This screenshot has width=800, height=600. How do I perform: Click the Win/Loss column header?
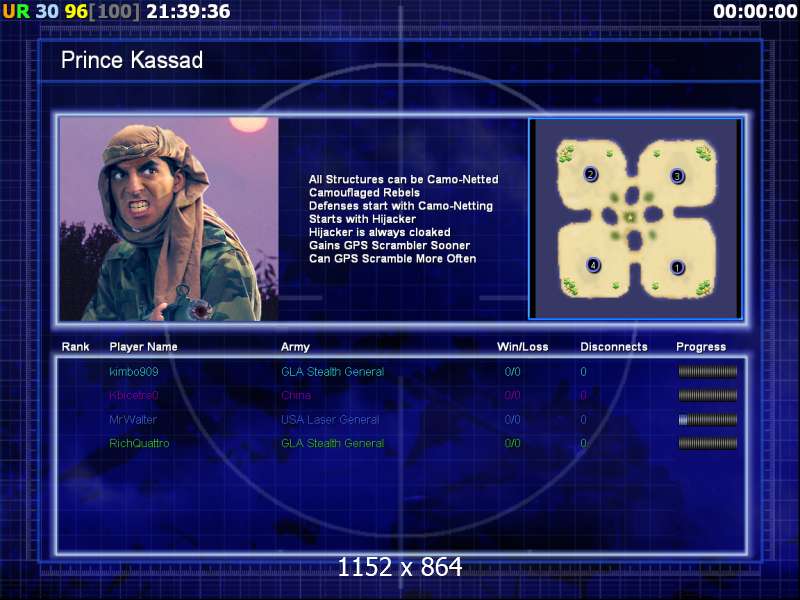522,347
